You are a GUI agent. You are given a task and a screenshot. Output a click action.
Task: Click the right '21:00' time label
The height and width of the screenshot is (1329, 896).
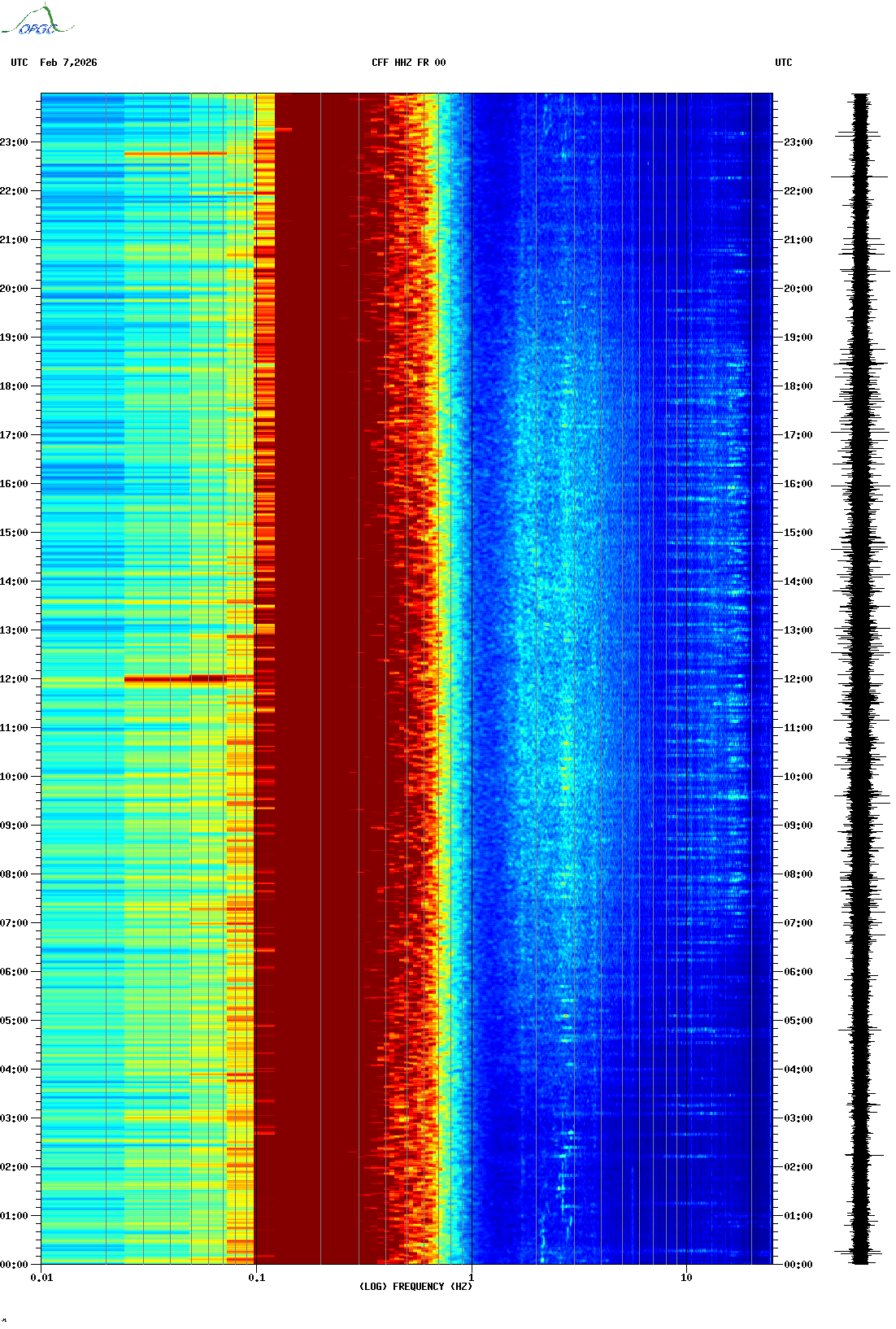tap(798, 240)
